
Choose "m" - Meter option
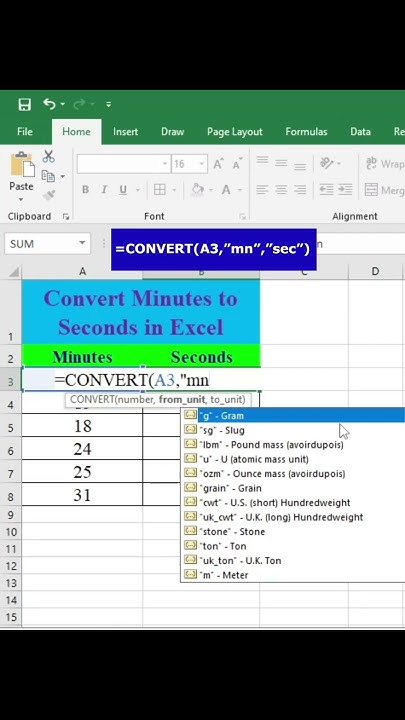tap(293, 575)
